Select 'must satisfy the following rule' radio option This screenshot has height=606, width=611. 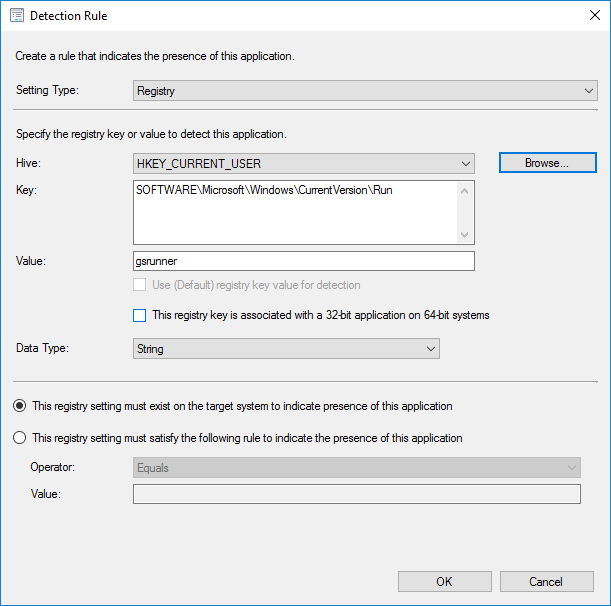(x=19, y=438)
